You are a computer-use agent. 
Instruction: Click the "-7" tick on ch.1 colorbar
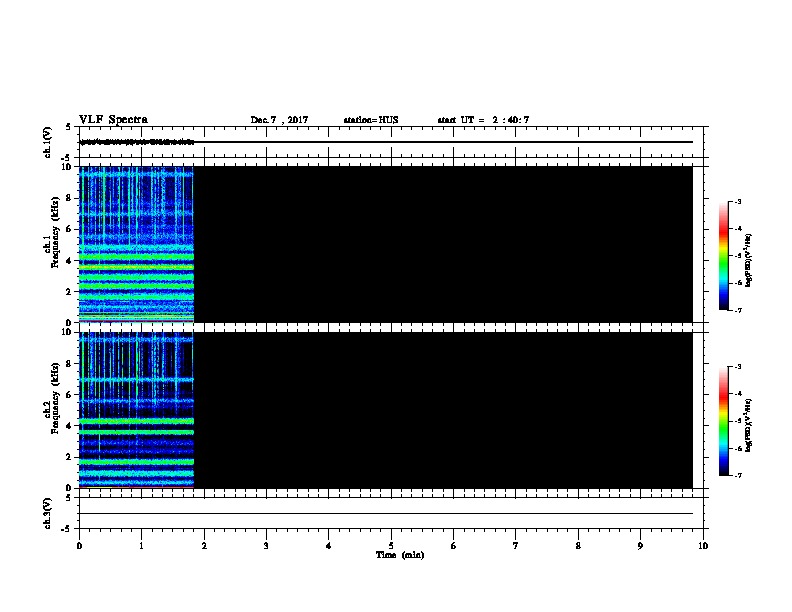click(x=738, y=310)
